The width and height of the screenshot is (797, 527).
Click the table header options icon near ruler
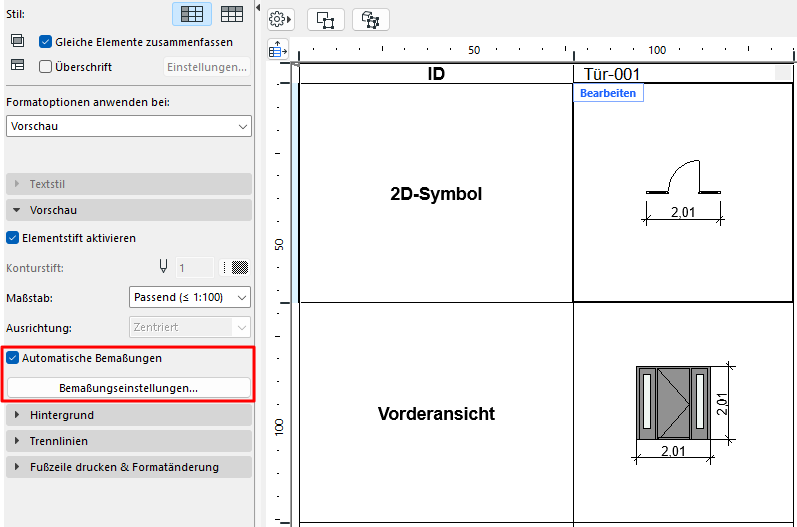click(x=278, y=49)
